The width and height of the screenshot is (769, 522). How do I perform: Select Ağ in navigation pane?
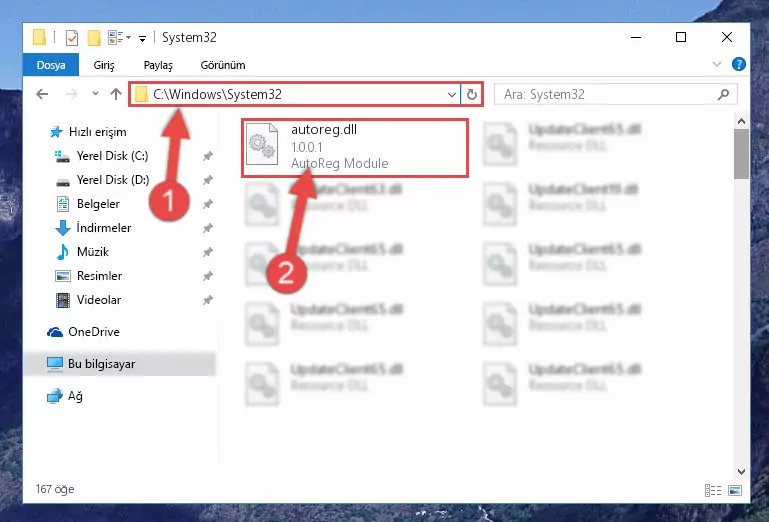coord(64,396)
